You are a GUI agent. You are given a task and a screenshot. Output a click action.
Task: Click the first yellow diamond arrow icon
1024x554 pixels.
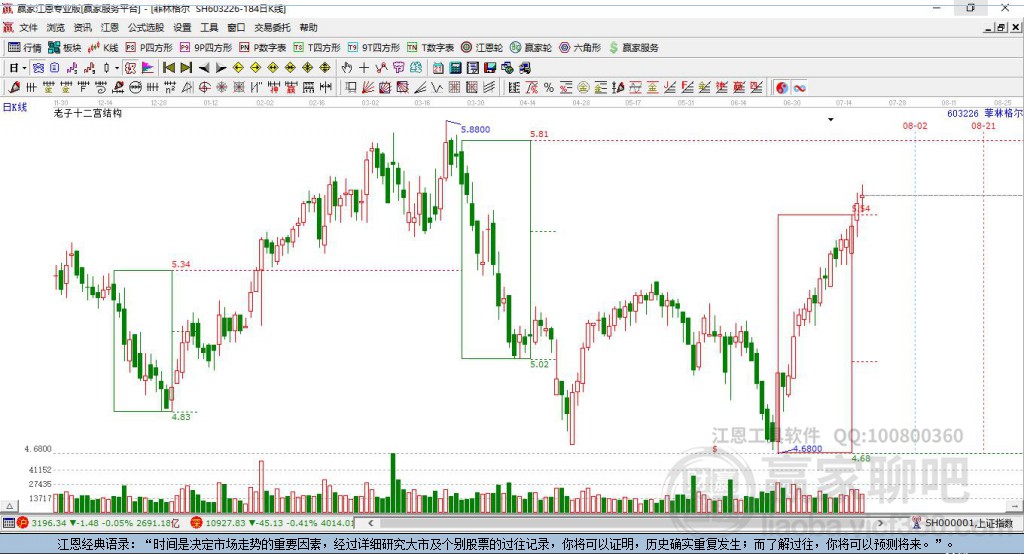click(238, 68)
